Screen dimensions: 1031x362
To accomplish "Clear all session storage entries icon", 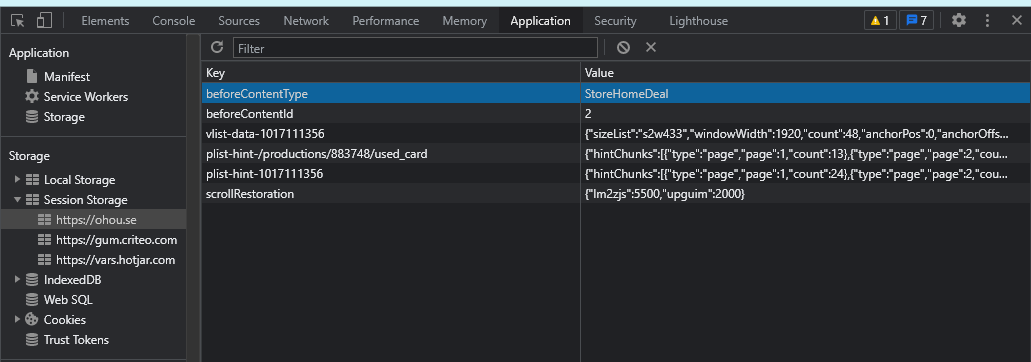I will (x=623, y=47).
